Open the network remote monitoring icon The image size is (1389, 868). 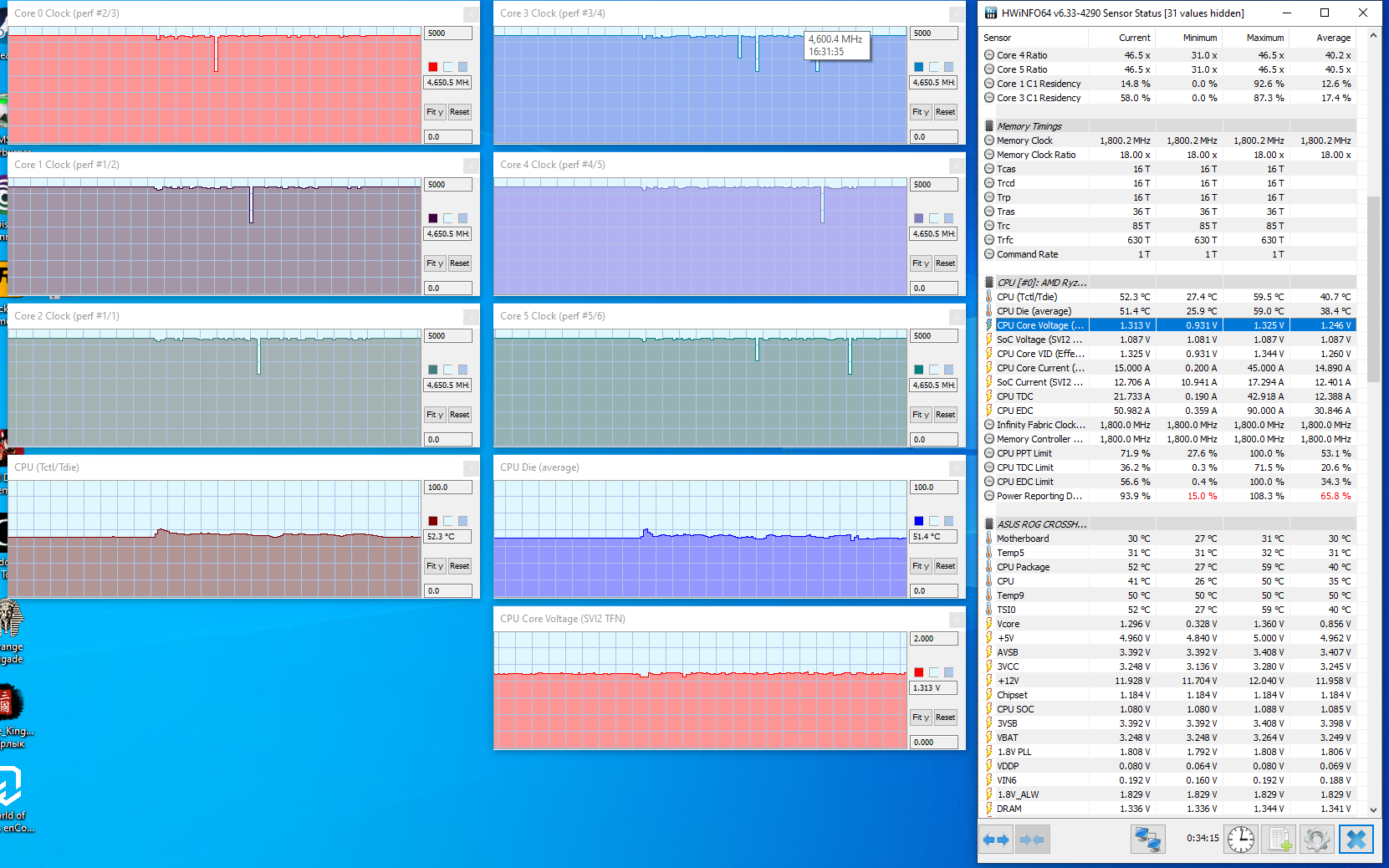1147,840
